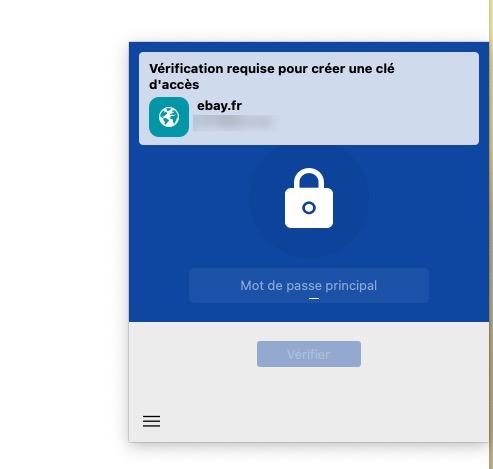
Task: Click the shackle at the top of the lock
Action: tap(309, 178)
